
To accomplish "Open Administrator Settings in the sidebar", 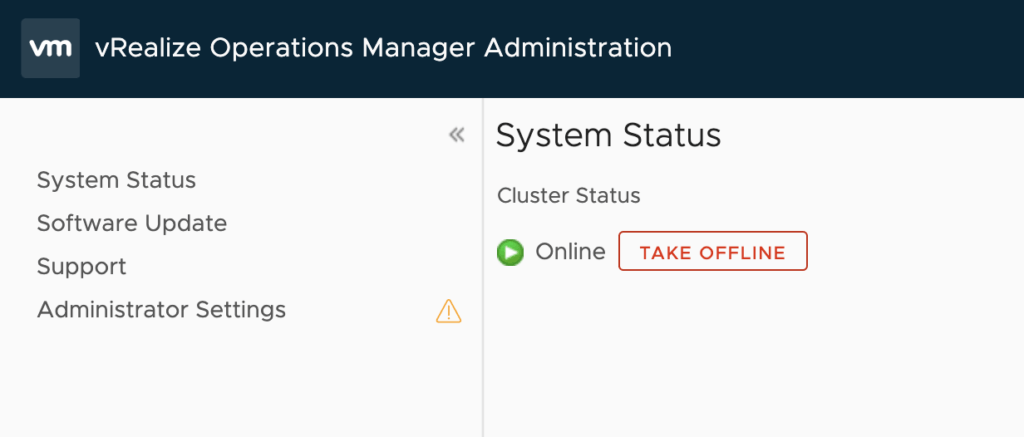I will point(161,310).
